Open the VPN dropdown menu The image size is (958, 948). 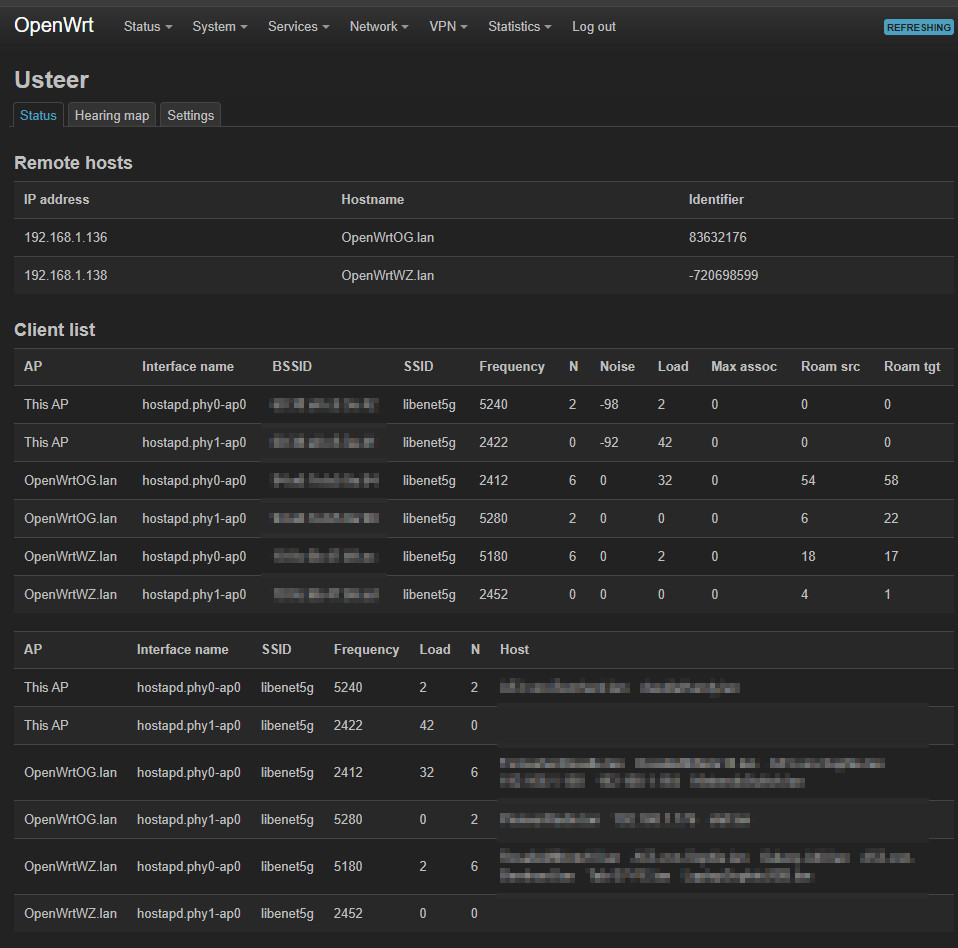click(x=447, y=27)
